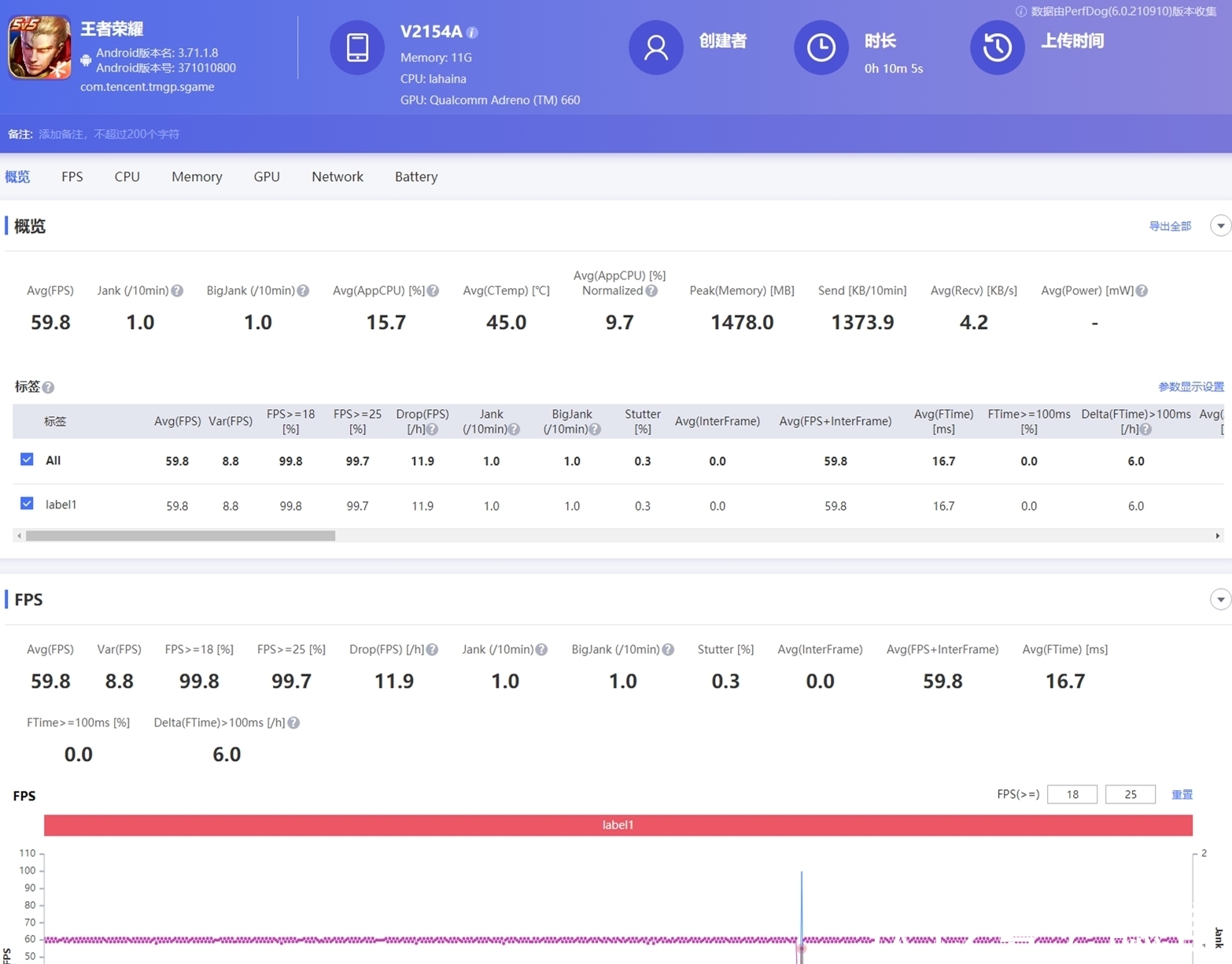
Task: Click the package name com.tencent.tmgp.sgame
Action: pyautogui.click(x=147, y=87)
